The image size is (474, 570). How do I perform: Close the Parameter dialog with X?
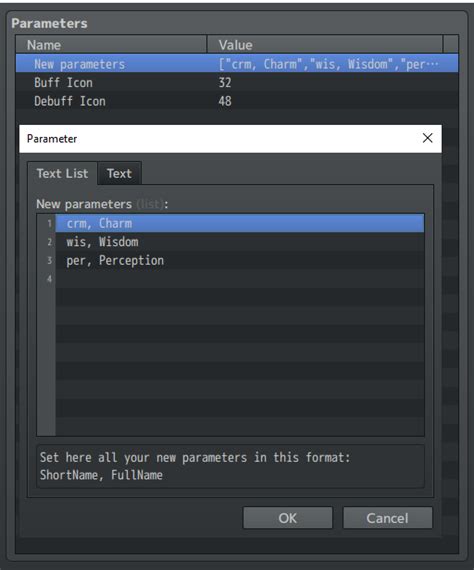pyautogui.click(x=427, y=138)
